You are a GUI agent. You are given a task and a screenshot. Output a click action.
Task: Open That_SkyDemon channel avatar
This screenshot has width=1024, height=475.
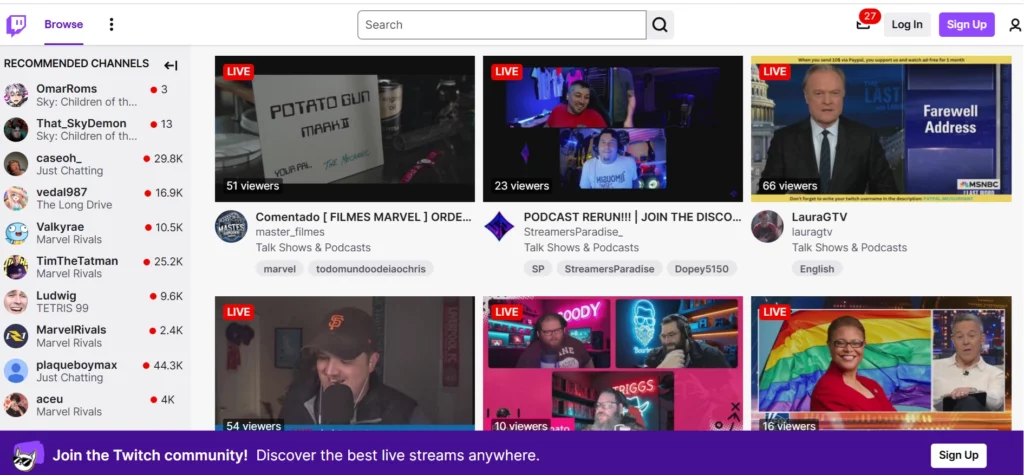click(16, 129)
